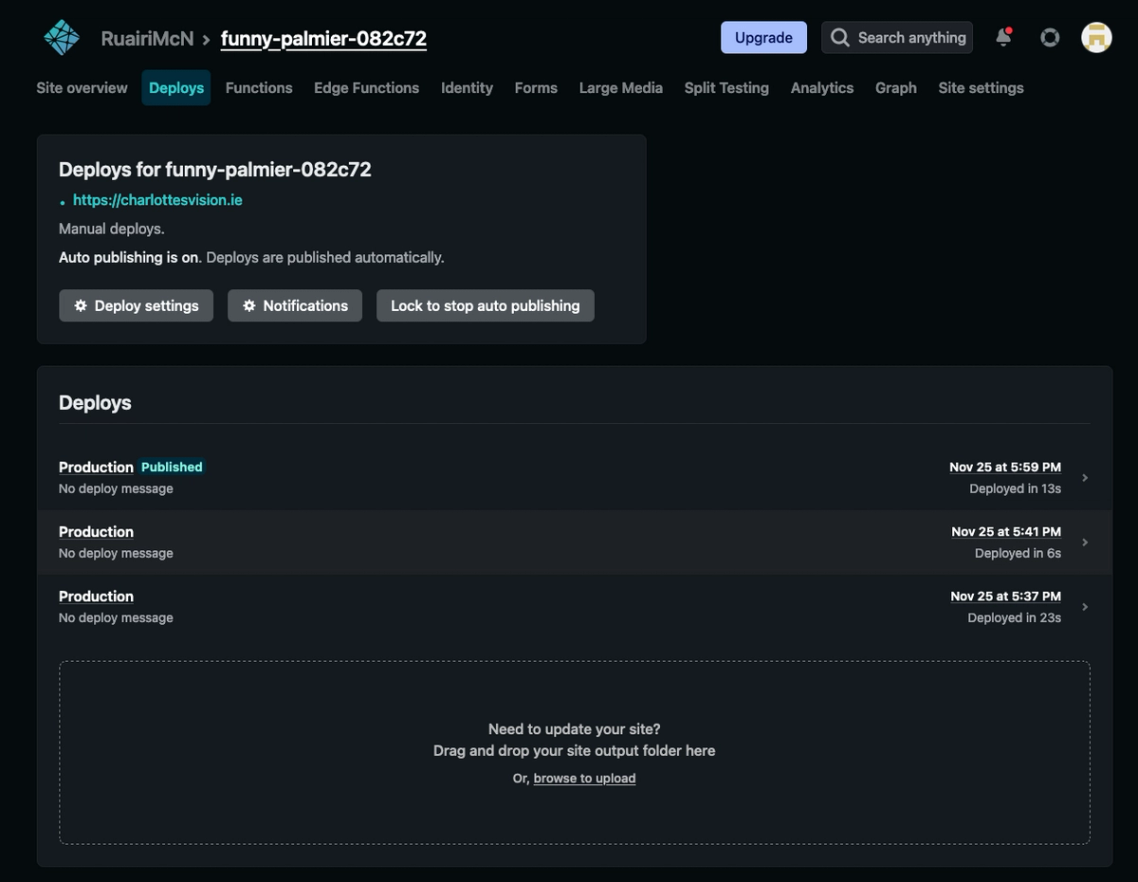Screen dimensions: 1138x882
Task: Click Manual deploys text
Action: pyautogui.click(x=112, y=229)
